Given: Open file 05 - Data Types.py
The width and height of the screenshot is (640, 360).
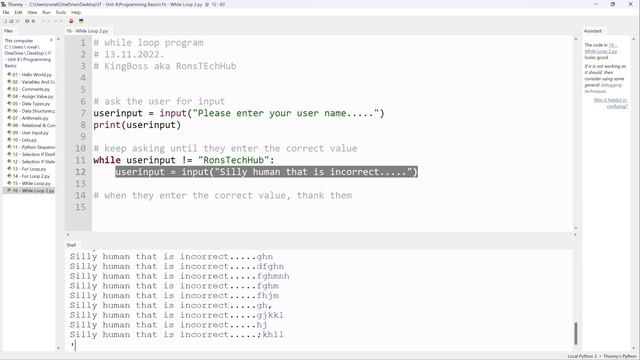Looking at the screenshot, I should pyautogui.click(x=32, y=104).
